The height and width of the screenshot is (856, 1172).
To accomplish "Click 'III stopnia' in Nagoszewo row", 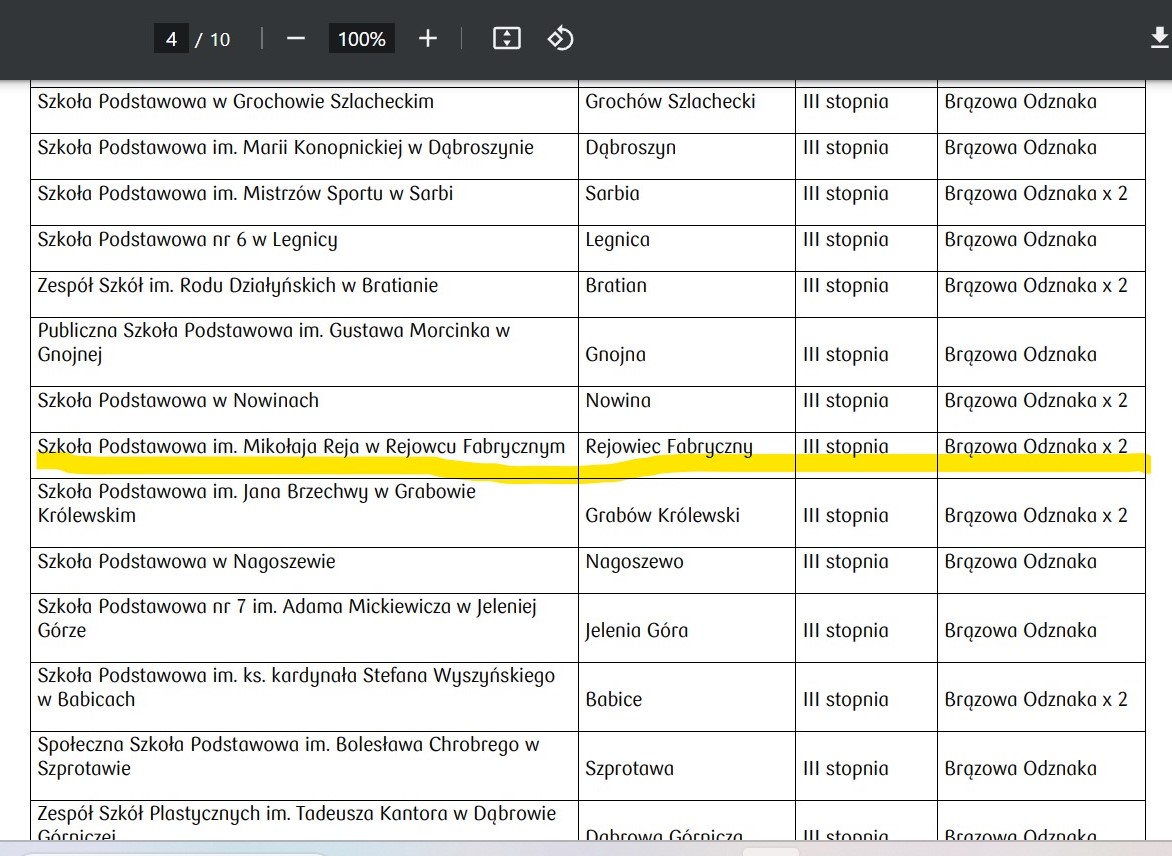I will coord(845,562).
